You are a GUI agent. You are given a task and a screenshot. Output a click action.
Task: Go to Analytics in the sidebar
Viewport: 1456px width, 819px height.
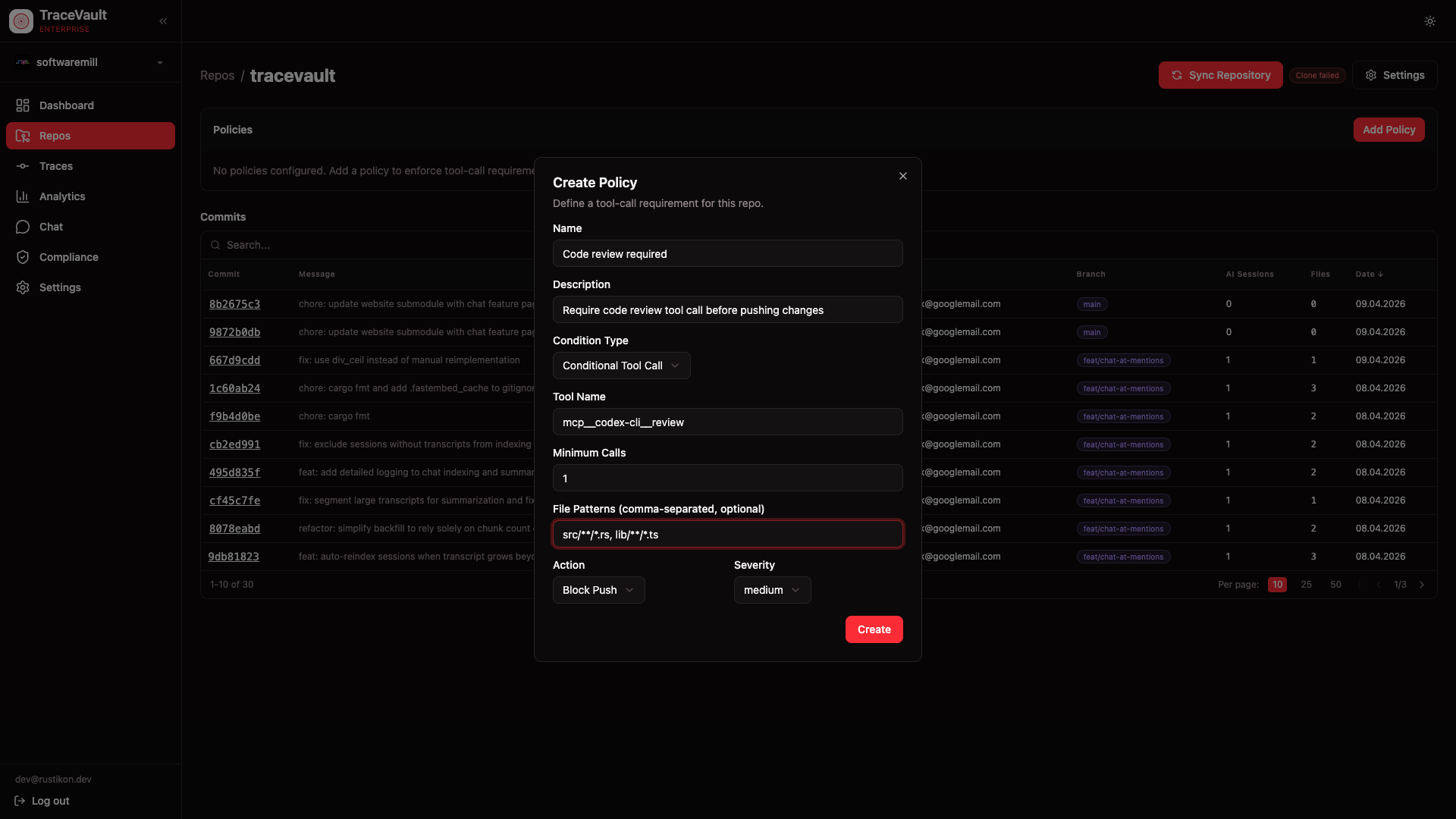62,196
